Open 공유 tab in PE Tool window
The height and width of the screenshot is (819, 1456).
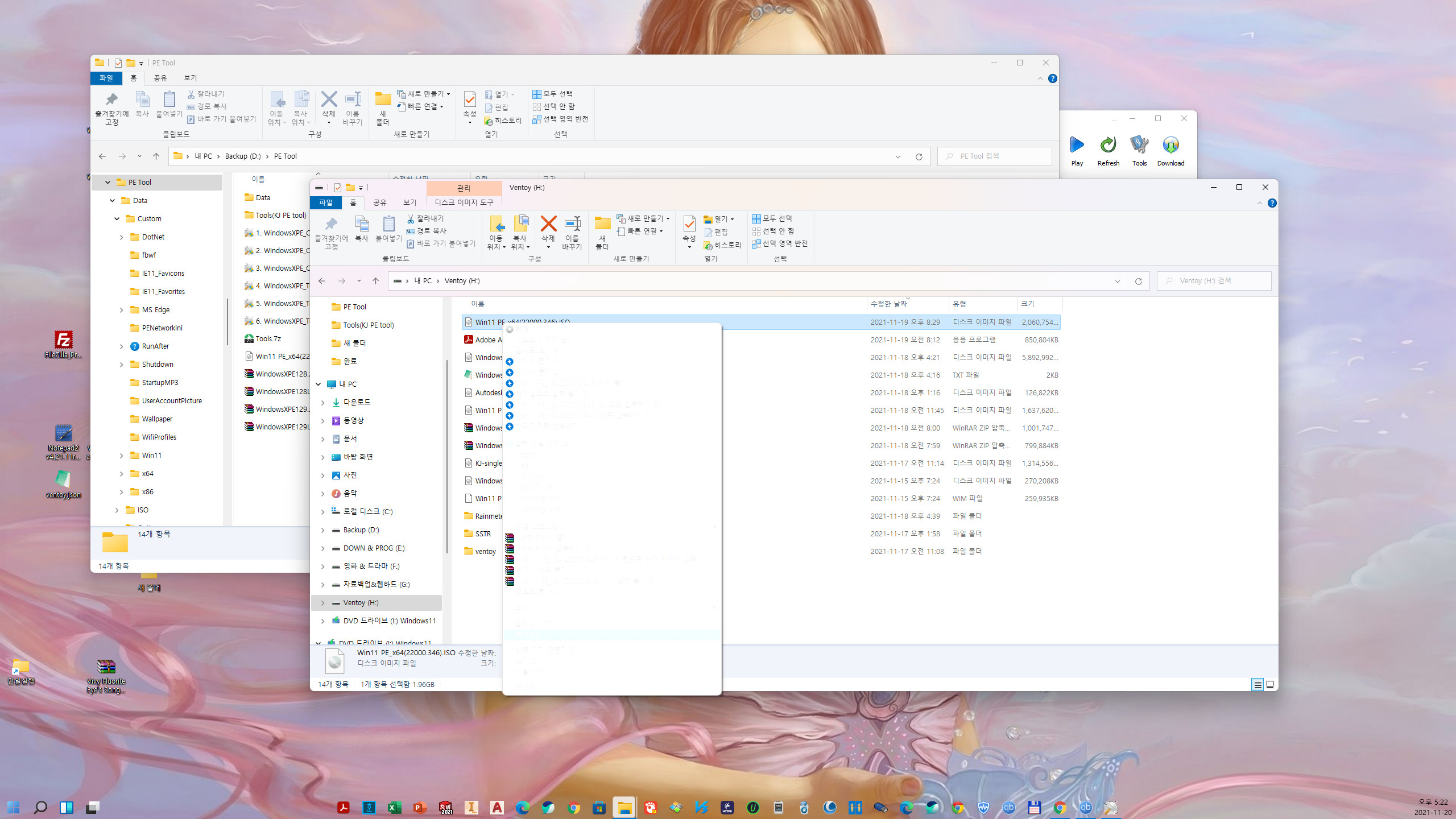tap(160, 78)
